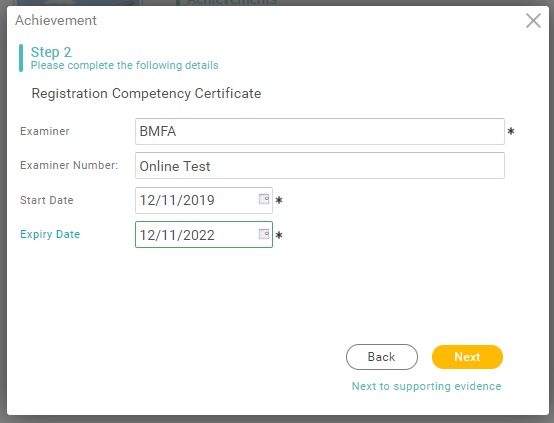Viewport: 554px width, 423px height.
Task: Click into the Start Date text box
Action: pyautogui.click(x=204, y=200)
